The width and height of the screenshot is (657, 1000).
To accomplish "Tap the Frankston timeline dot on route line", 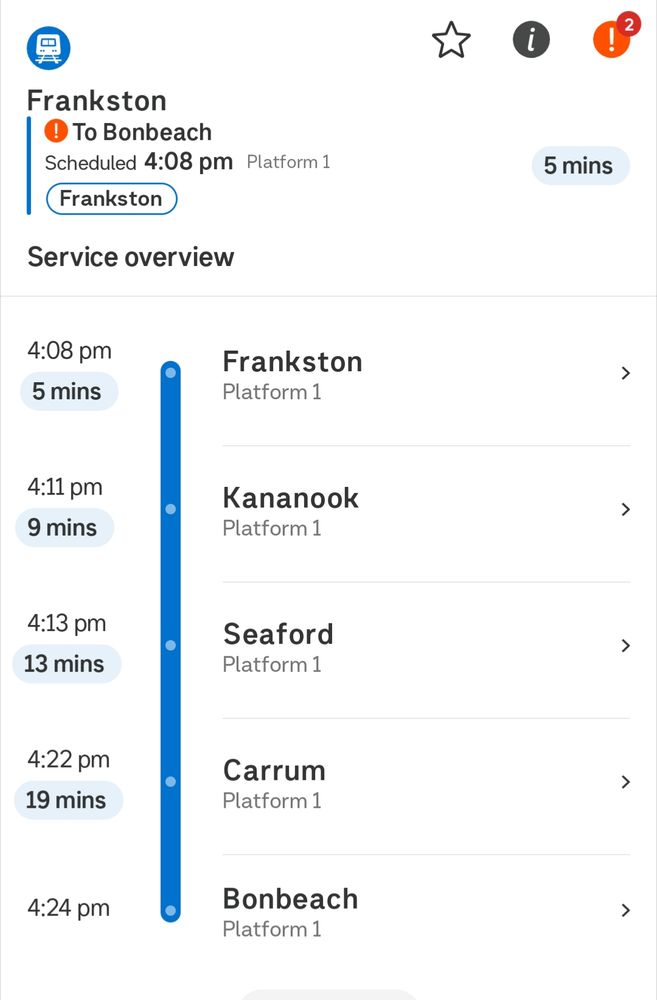I will (x=171, y=374).
